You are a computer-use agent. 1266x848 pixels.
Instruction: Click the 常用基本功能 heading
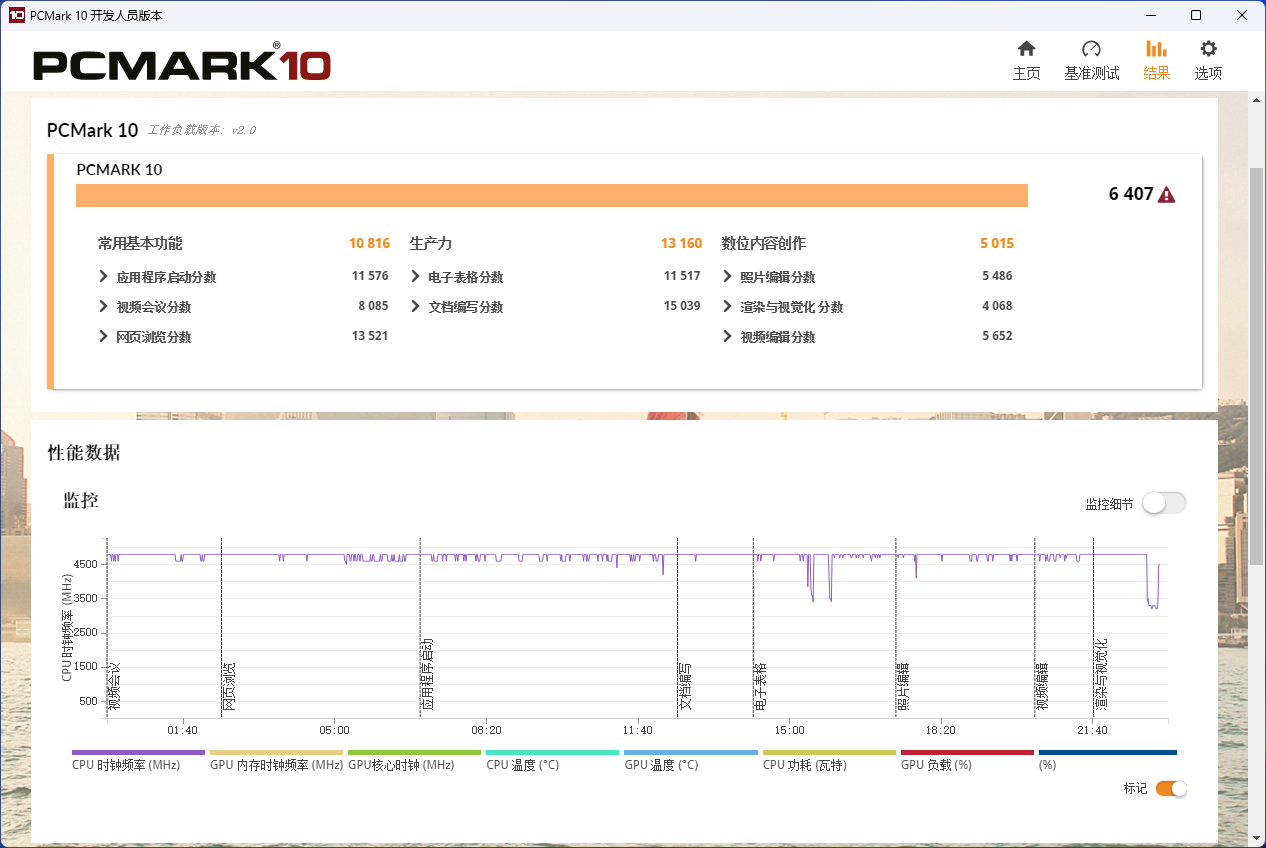pos(140,243)
